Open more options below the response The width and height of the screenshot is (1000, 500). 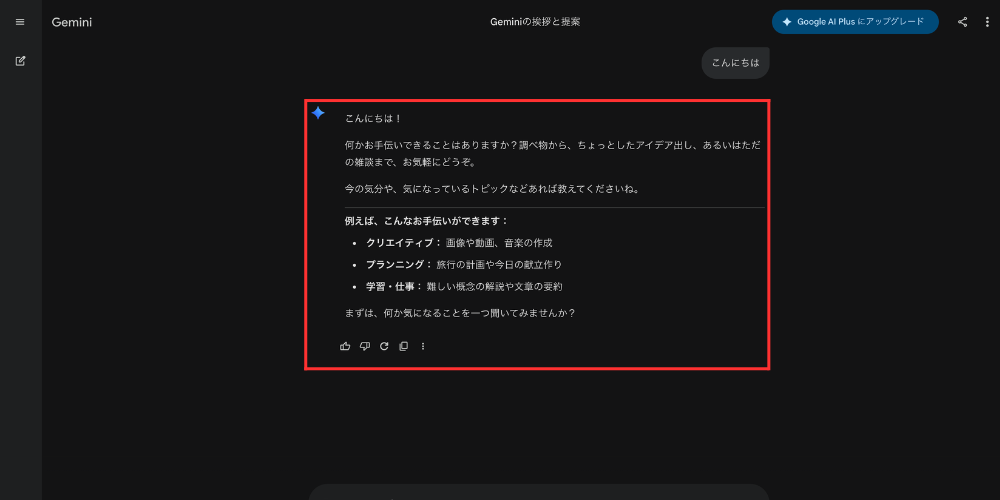423,346
